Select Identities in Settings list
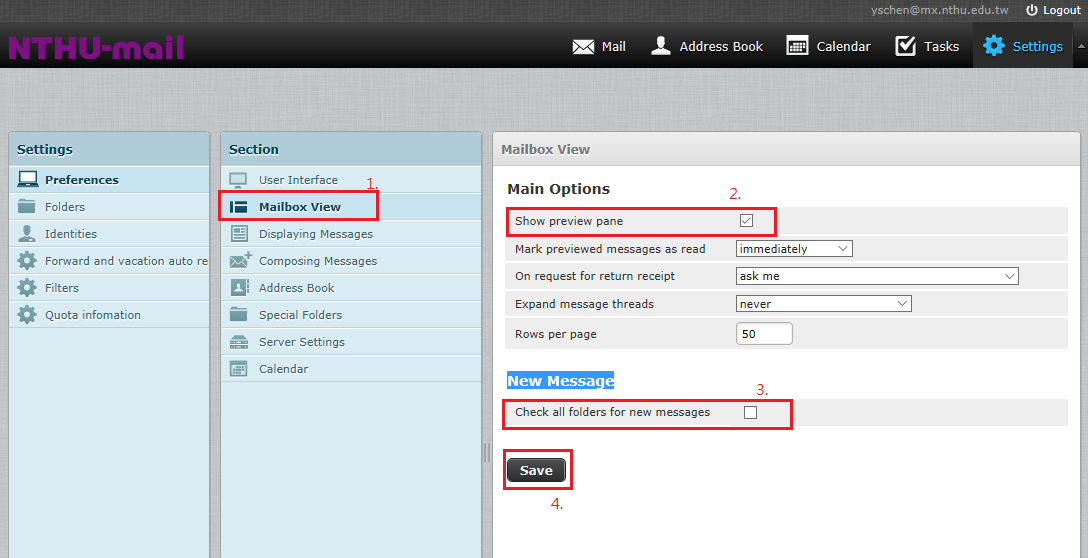Screen dimensions: 1088x558 coord(70,234)
